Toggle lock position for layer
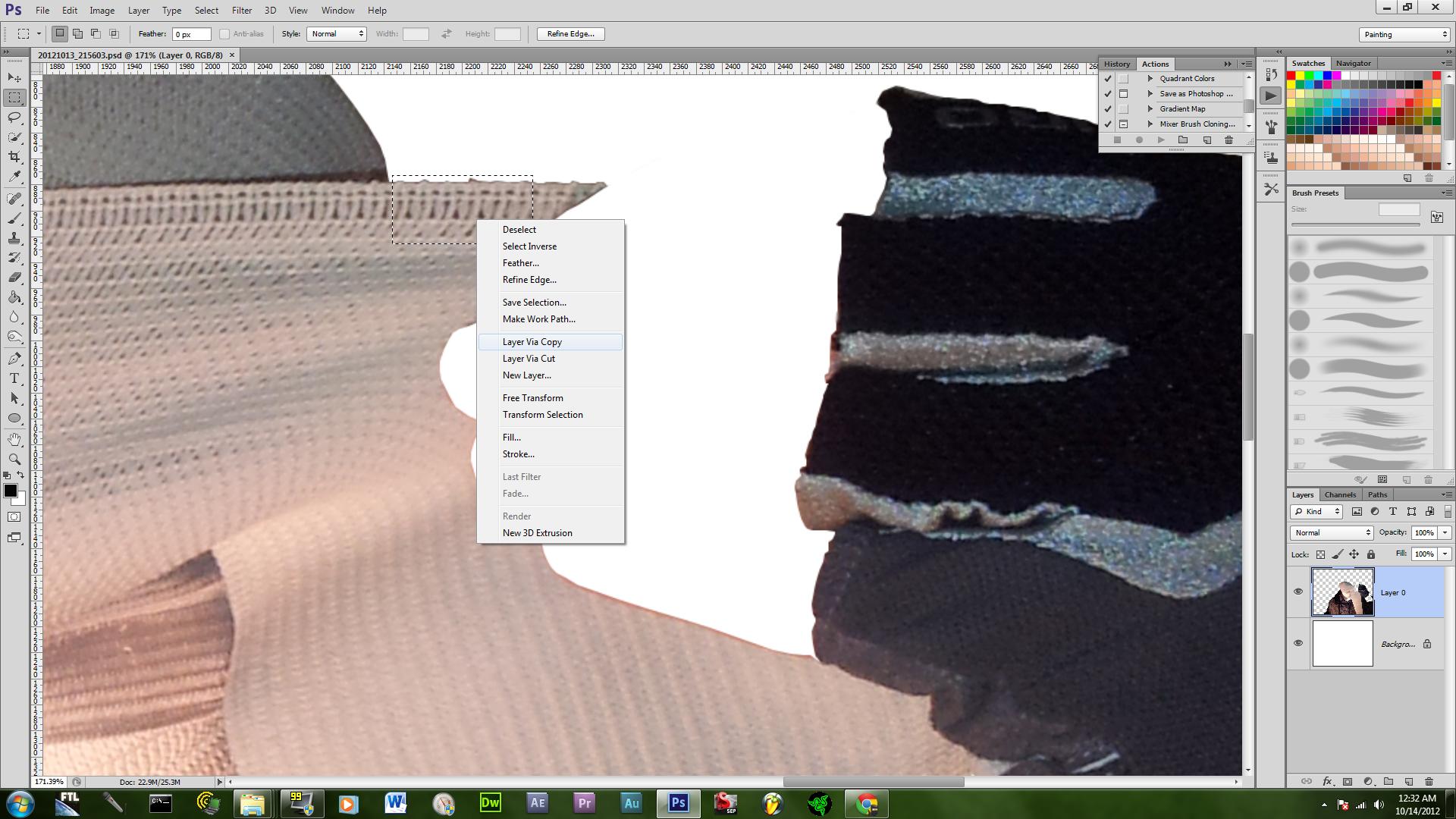 [1354, 554]
